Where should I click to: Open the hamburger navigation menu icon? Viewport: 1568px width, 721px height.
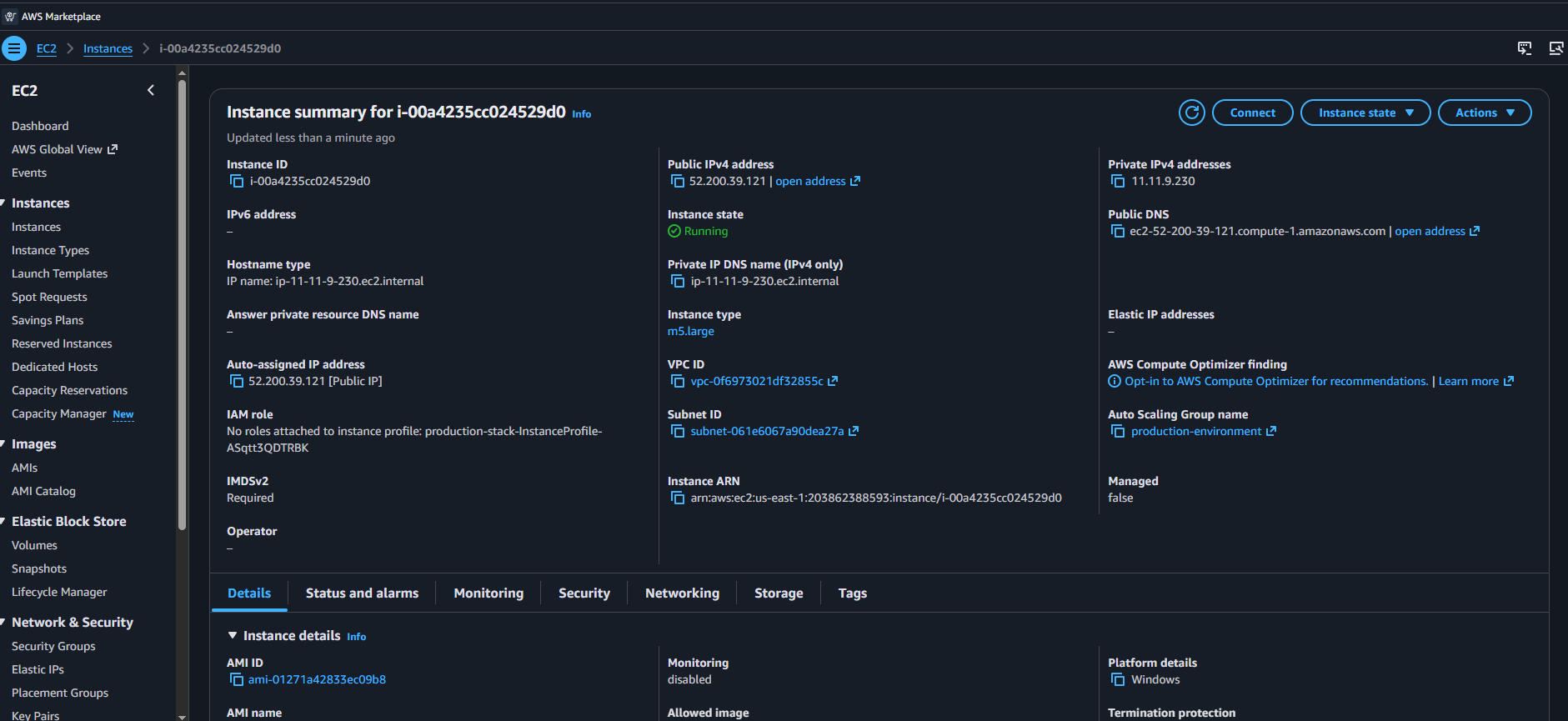pyautogui.click(x=14, y=48)
